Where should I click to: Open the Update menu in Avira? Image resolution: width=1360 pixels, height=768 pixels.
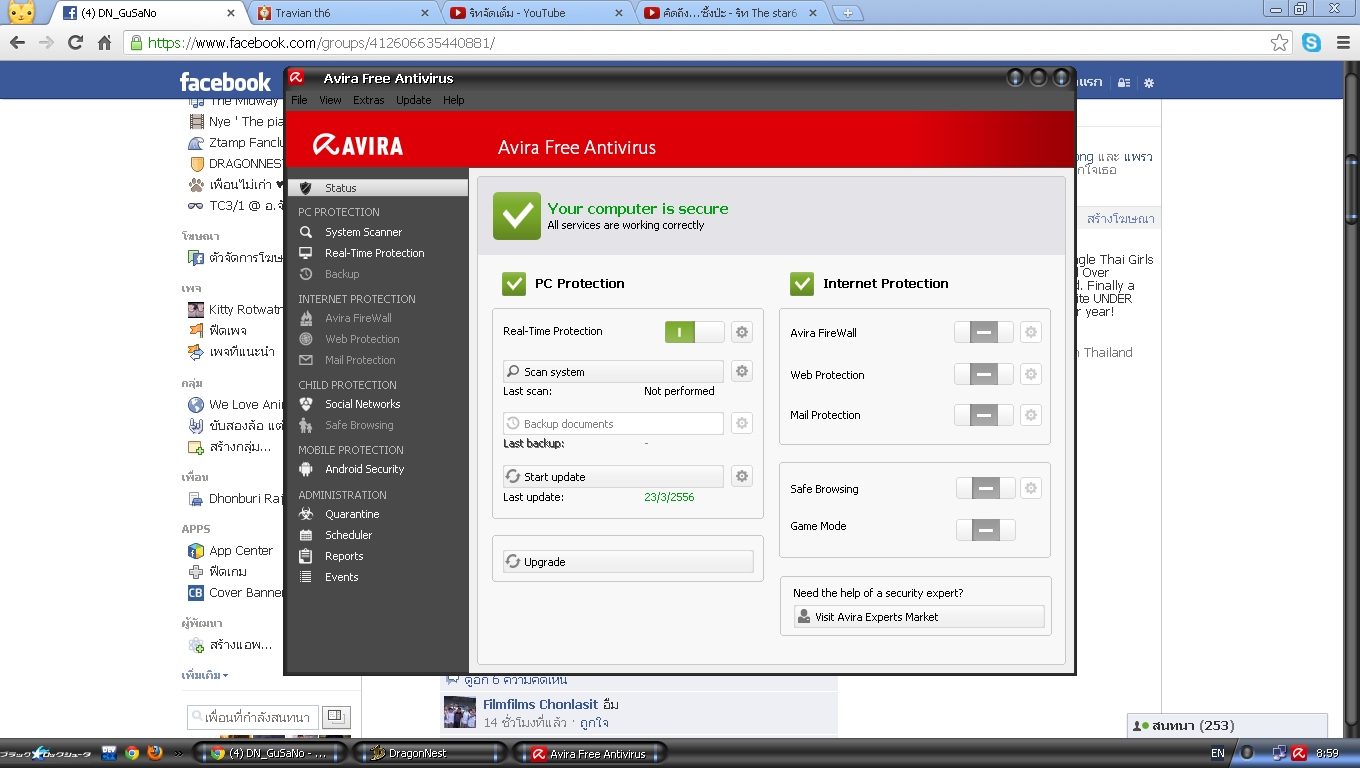click(413, 100)
